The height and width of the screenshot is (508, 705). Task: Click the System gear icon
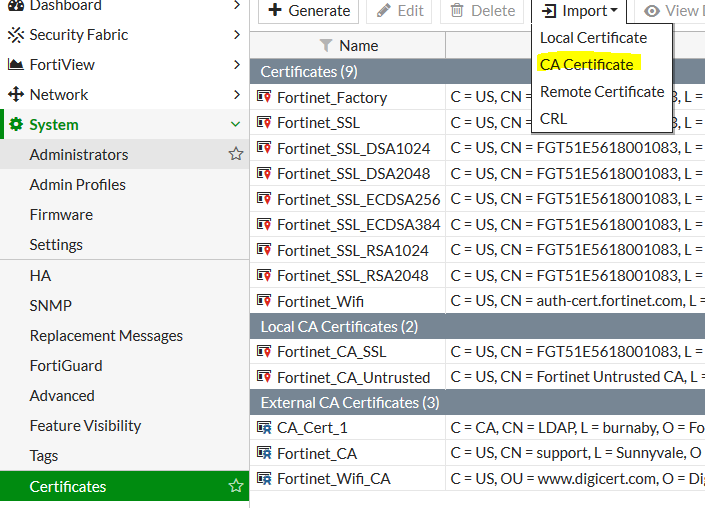click(x=15, y=125)
